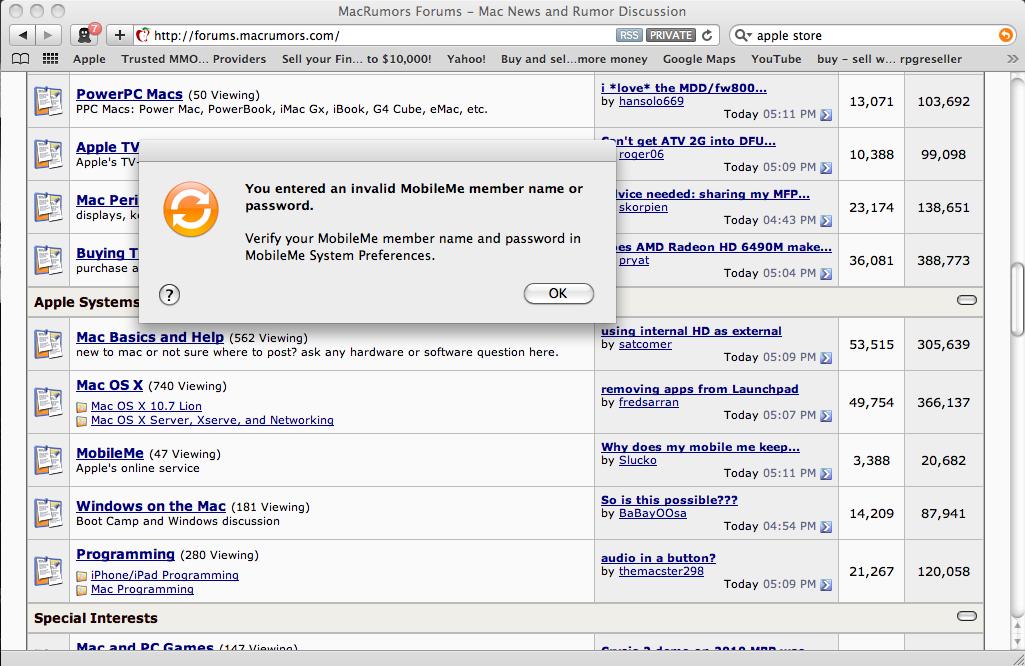Click the vertical scrollbar thumb
The image size is (1025, 666).
1017,299
